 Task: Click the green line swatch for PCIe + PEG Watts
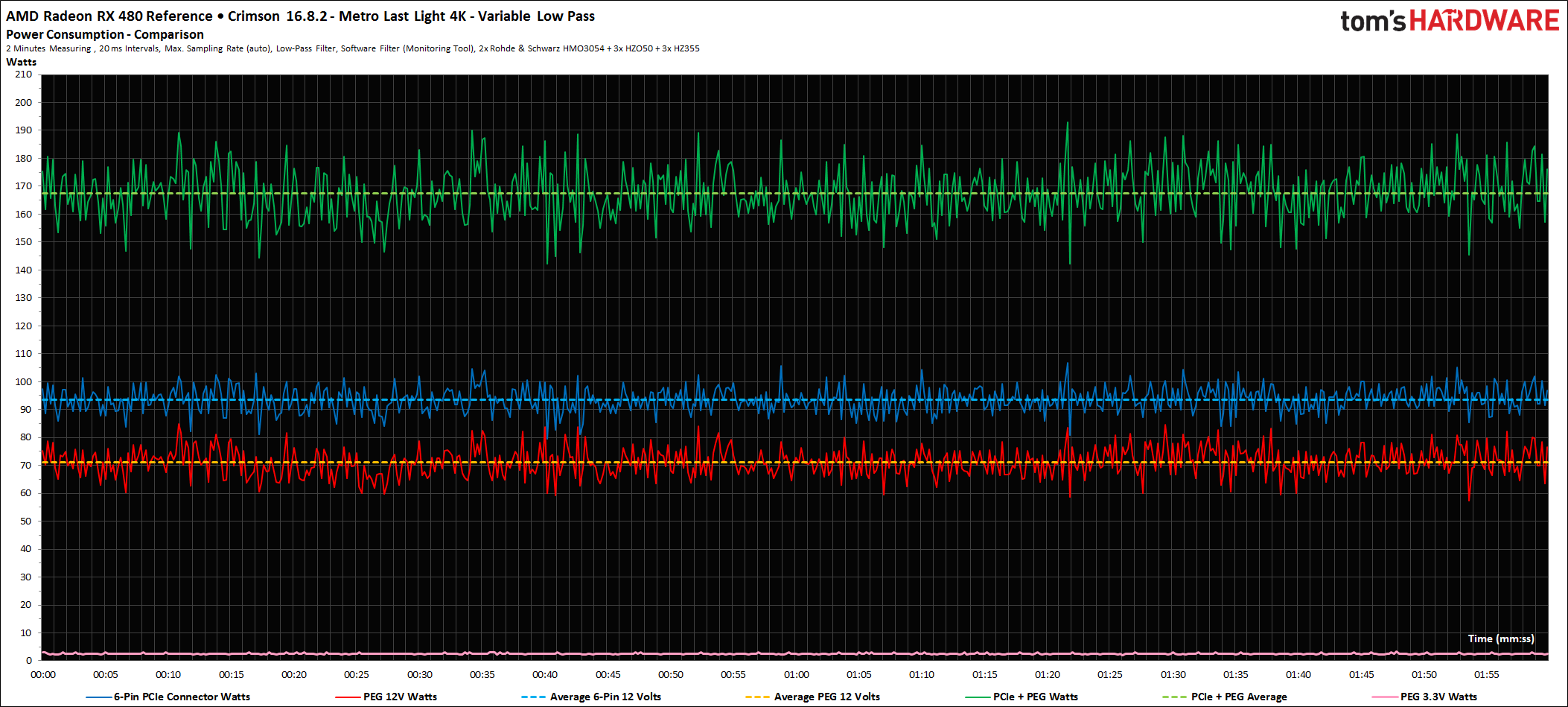[978, 697]
